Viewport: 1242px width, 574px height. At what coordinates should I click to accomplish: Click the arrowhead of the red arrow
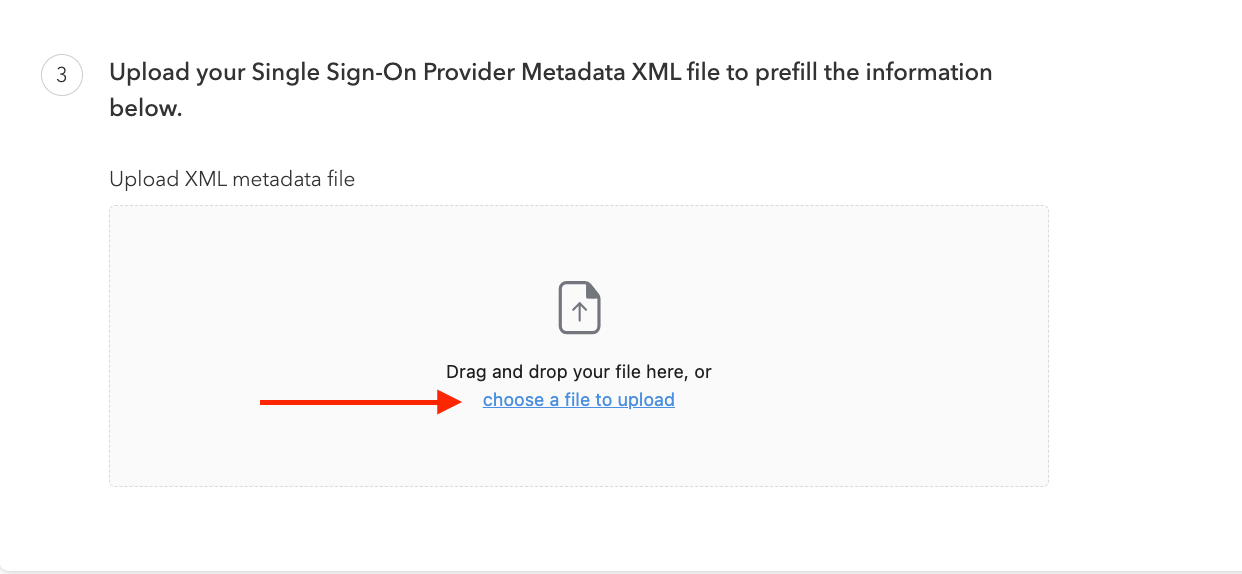click(x=450, y=402)
